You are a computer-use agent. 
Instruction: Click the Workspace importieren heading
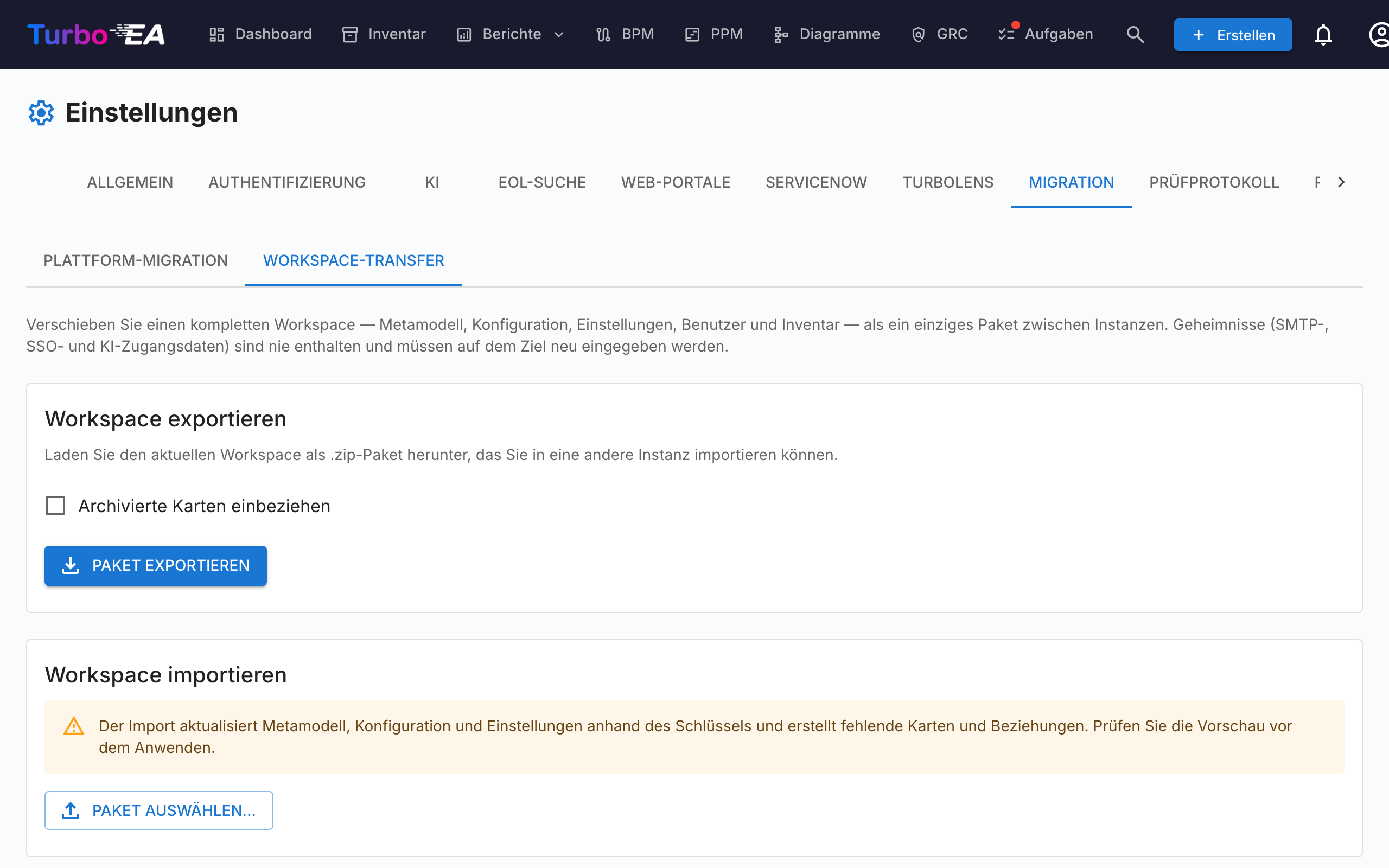165,675
